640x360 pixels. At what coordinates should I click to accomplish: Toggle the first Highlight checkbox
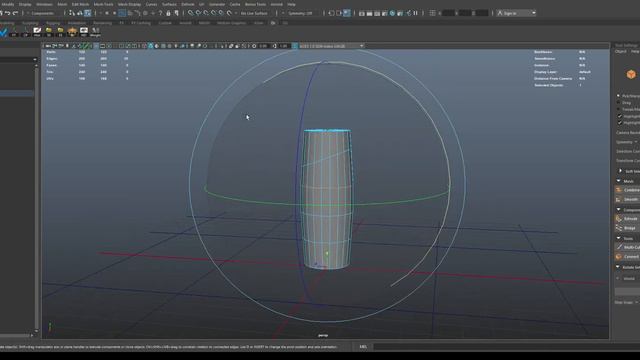tap(620, 116)
